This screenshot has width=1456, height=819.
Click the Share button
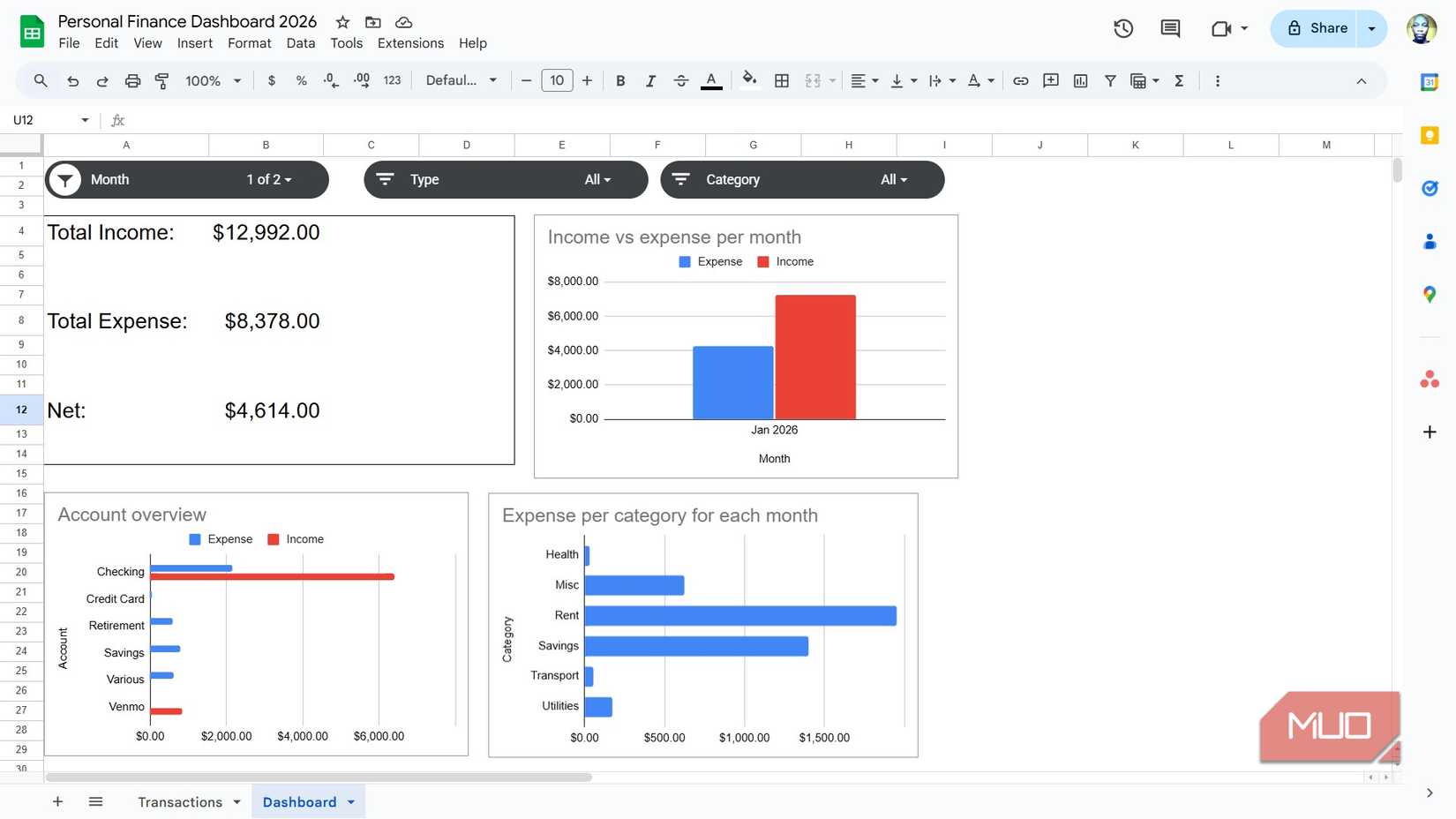1317,28
